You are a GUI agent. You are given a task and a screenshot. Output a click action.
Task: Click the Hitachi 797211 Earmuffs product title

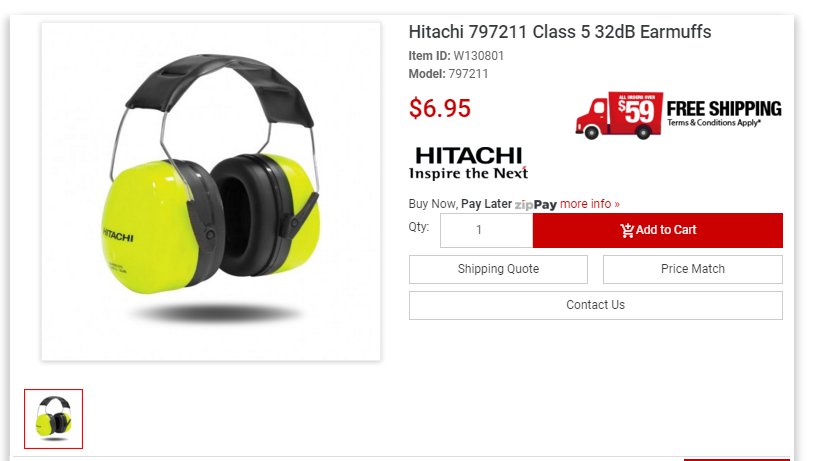coord(560,32)
